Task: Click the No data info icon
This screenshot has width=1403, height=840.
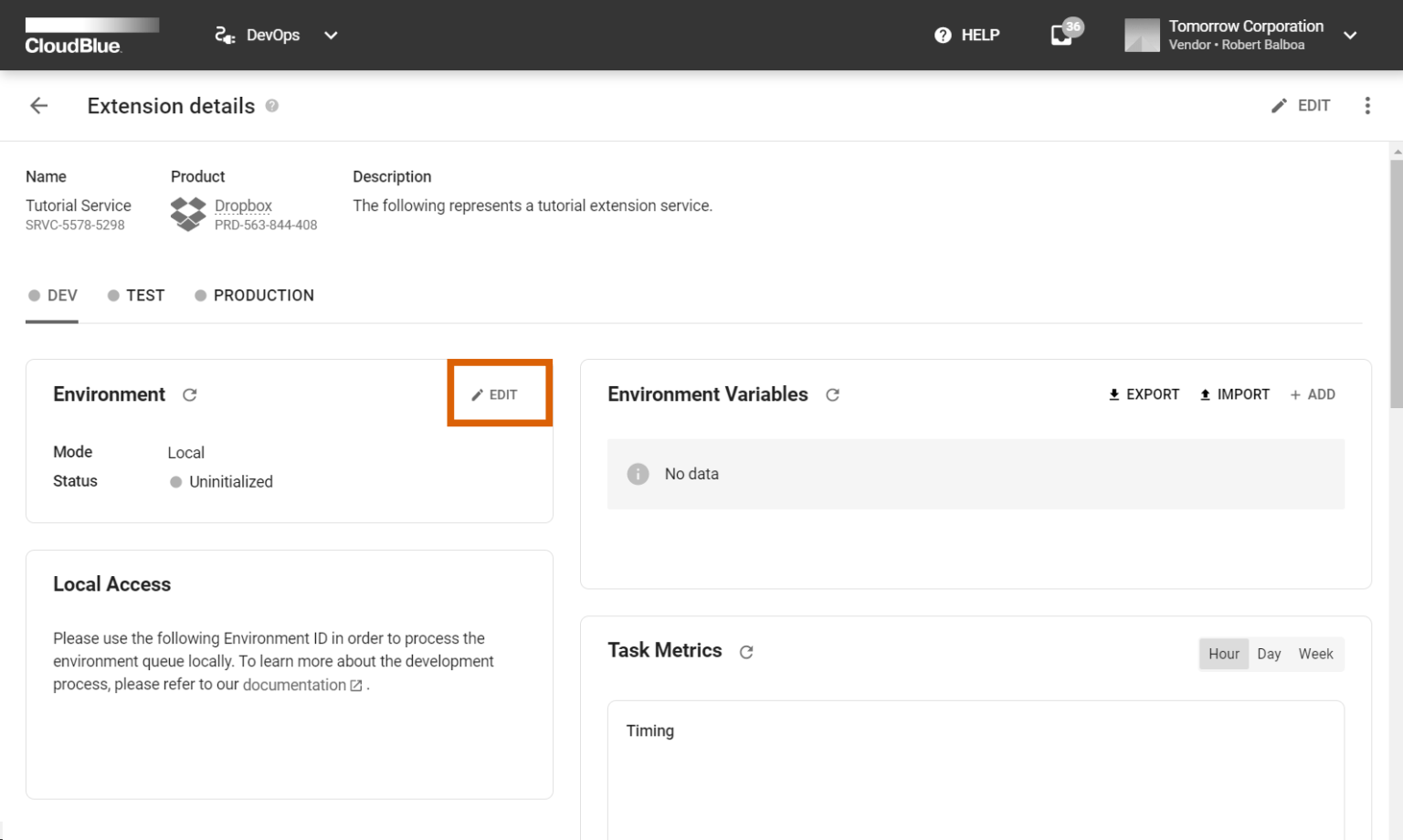Action: coord(638,474)
